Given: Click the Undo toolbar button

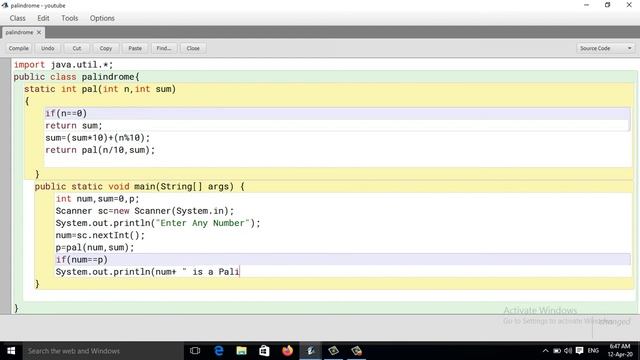Looking at the screenshot, I should (48, 48).
